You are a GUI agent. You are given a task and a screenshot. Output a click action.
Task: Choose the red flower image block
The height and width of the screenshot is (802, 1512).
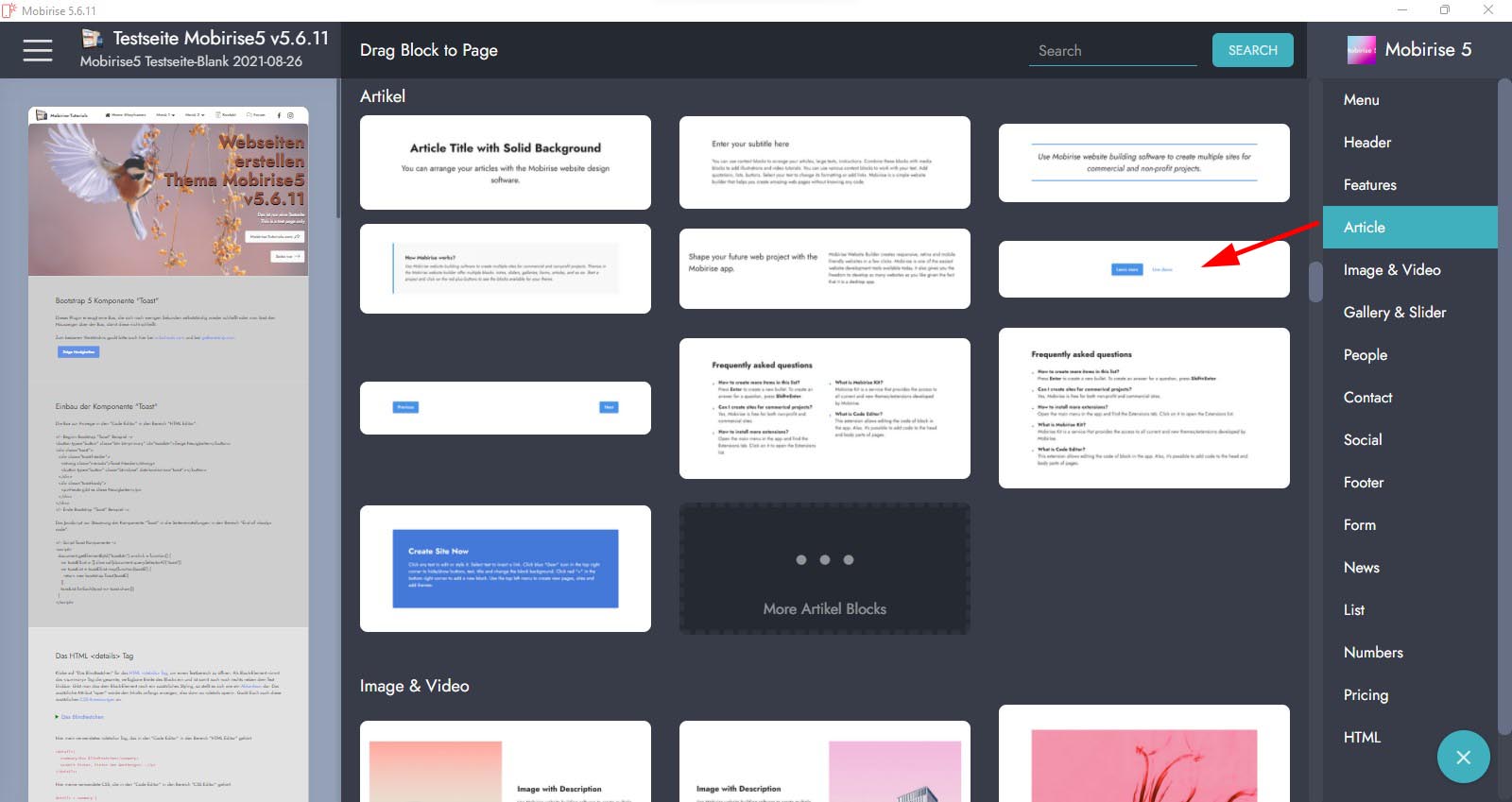[1144, 754]
